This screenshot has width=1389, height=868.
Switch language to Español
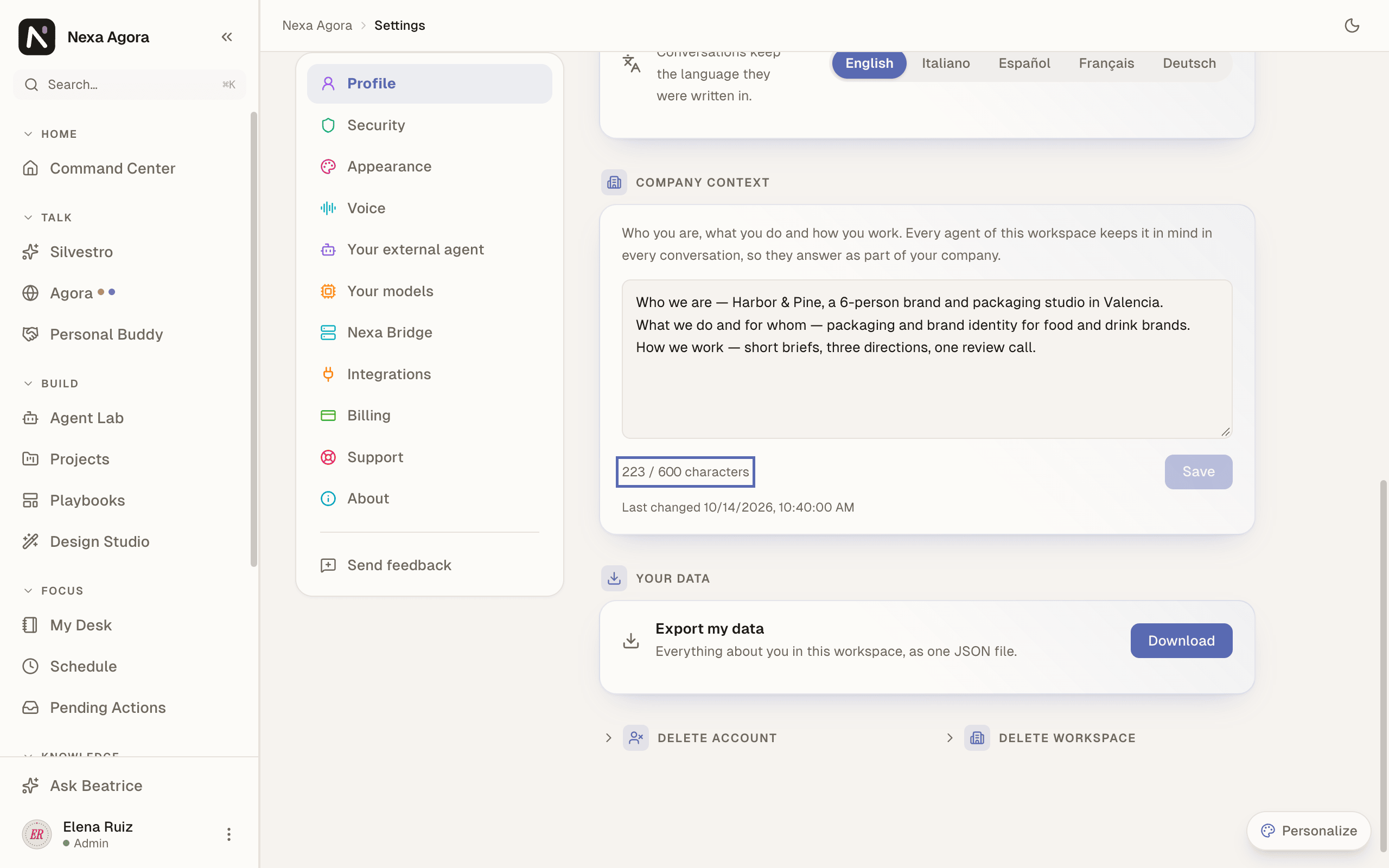[x=1024, y=63]
